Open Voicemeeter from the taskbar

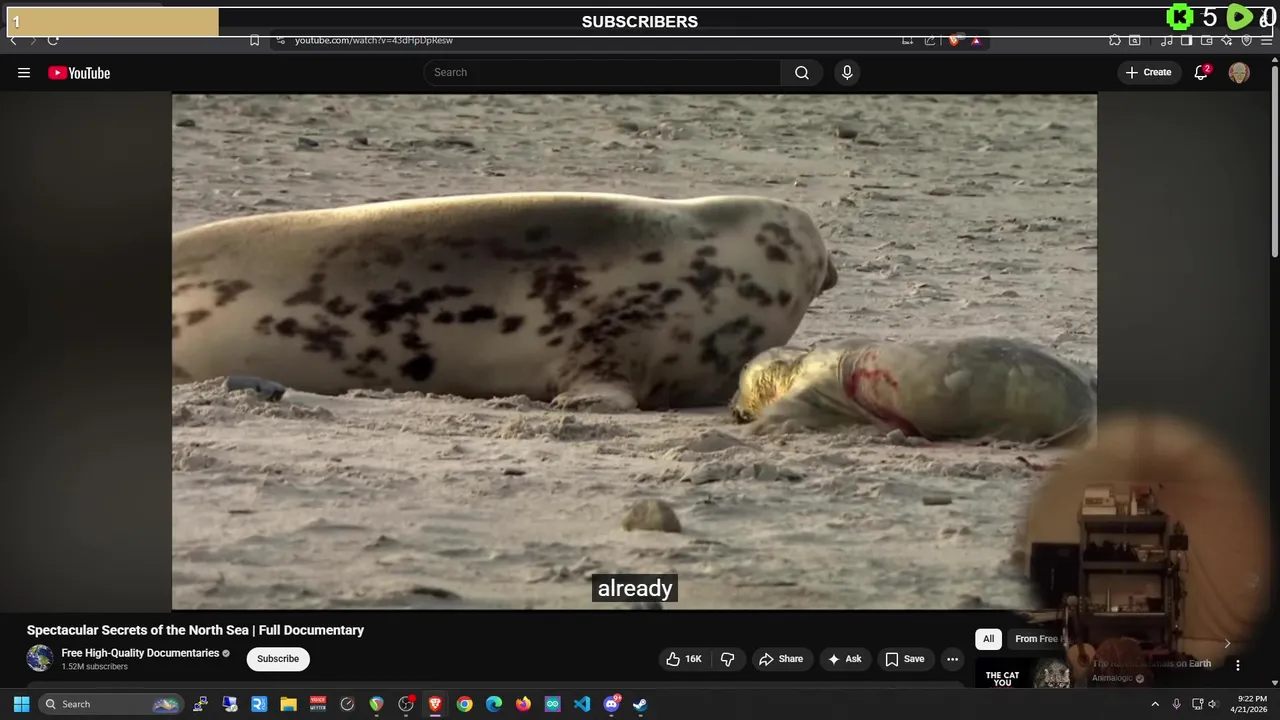click(318, 704)
